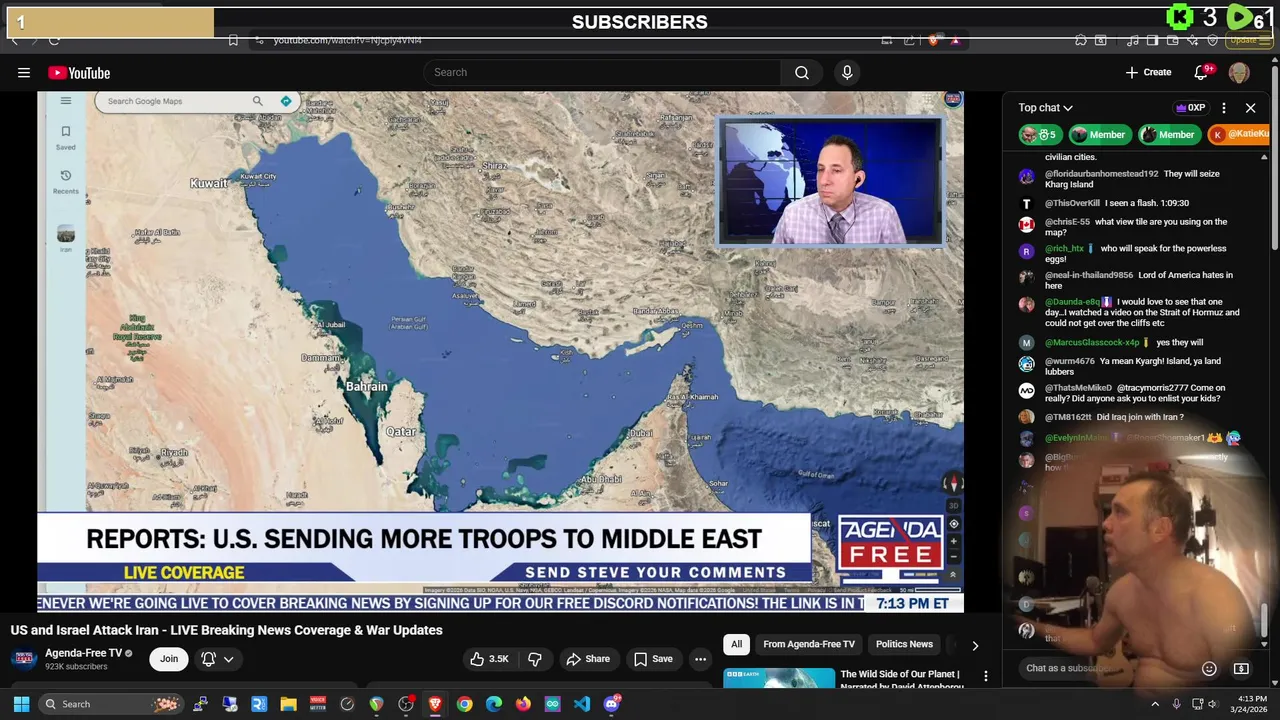
Task: Click @TM8162tt chat username
Action: tap(1068, 417)
